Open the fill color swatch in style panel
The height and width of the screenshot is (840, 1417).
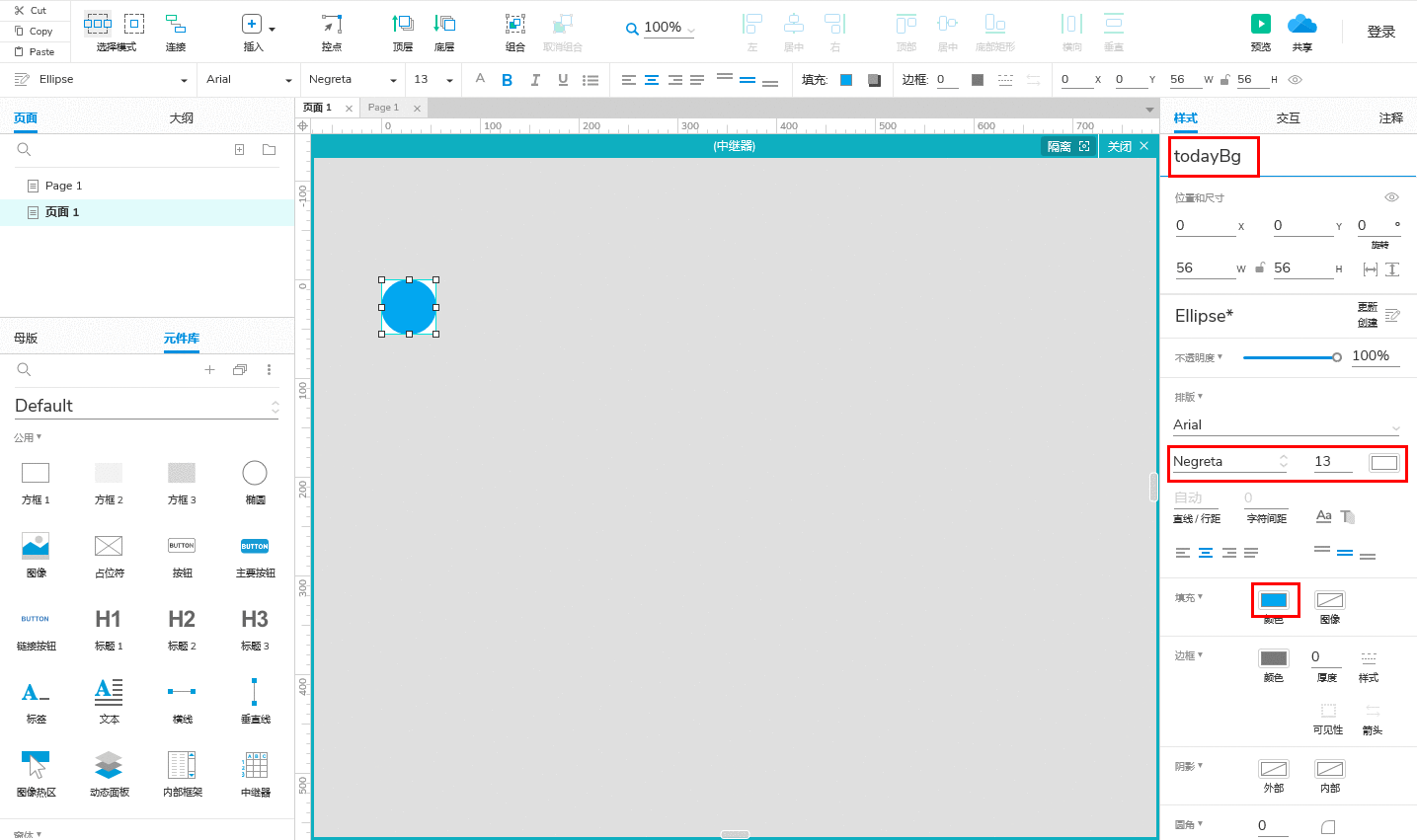(x=1274, y=600)
